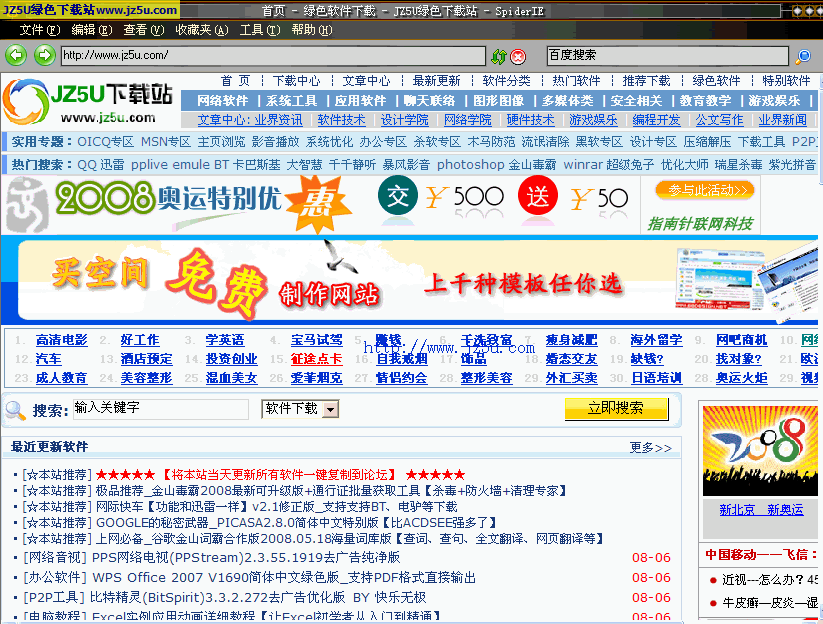This screenshot has width=823, height=624.
Task: Open the 编辑(E) menu
Action: 92,30
